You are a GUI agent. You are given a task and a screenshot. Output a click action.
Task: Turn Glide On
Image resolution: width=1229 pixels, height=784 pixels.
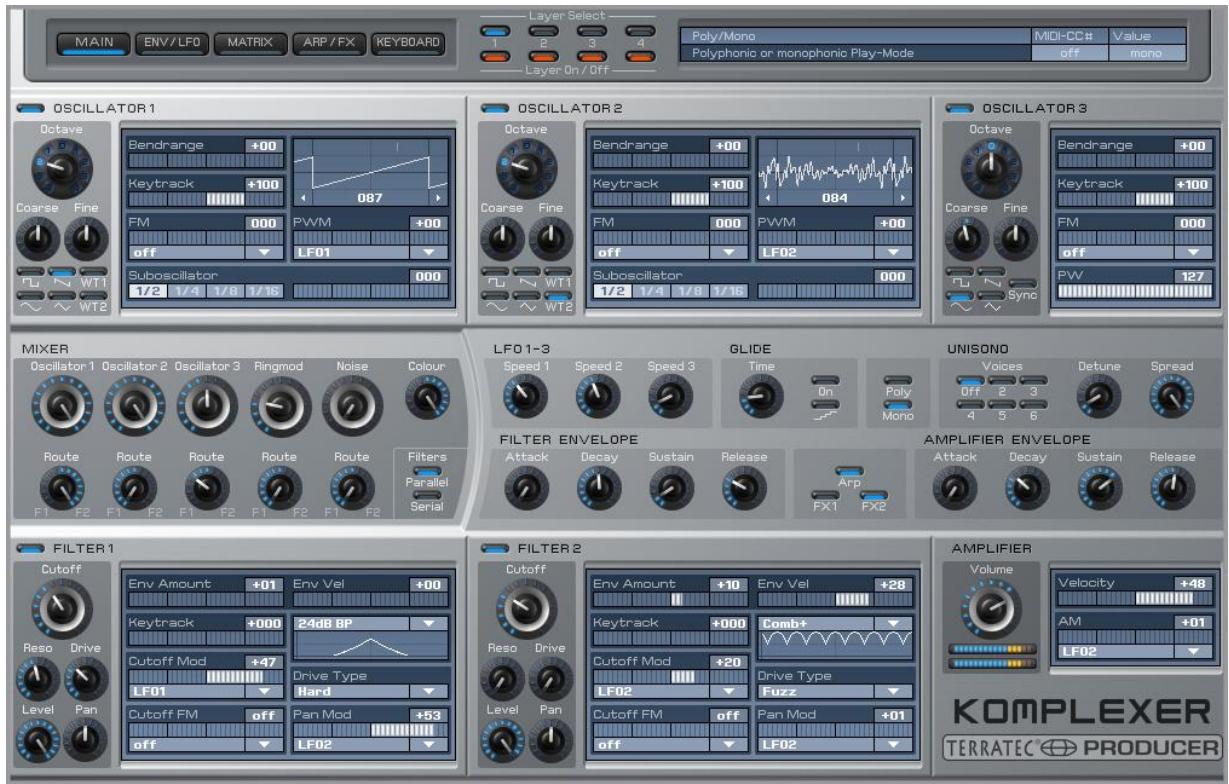pos(826,381)
